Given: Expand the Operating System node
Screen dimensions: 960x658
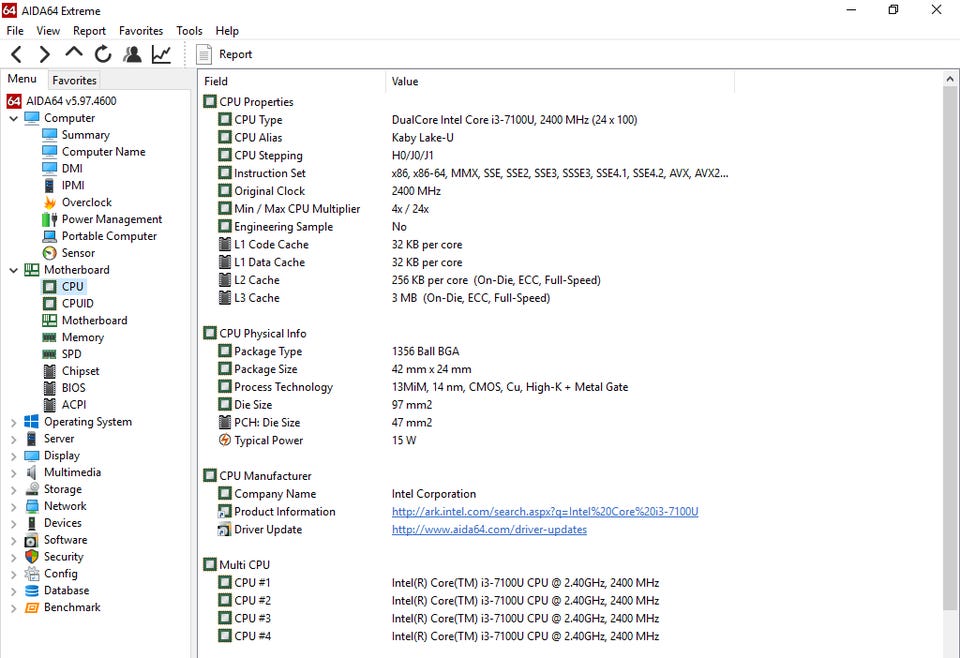Looking at the screenshot, I should click(x=14, y=422).
